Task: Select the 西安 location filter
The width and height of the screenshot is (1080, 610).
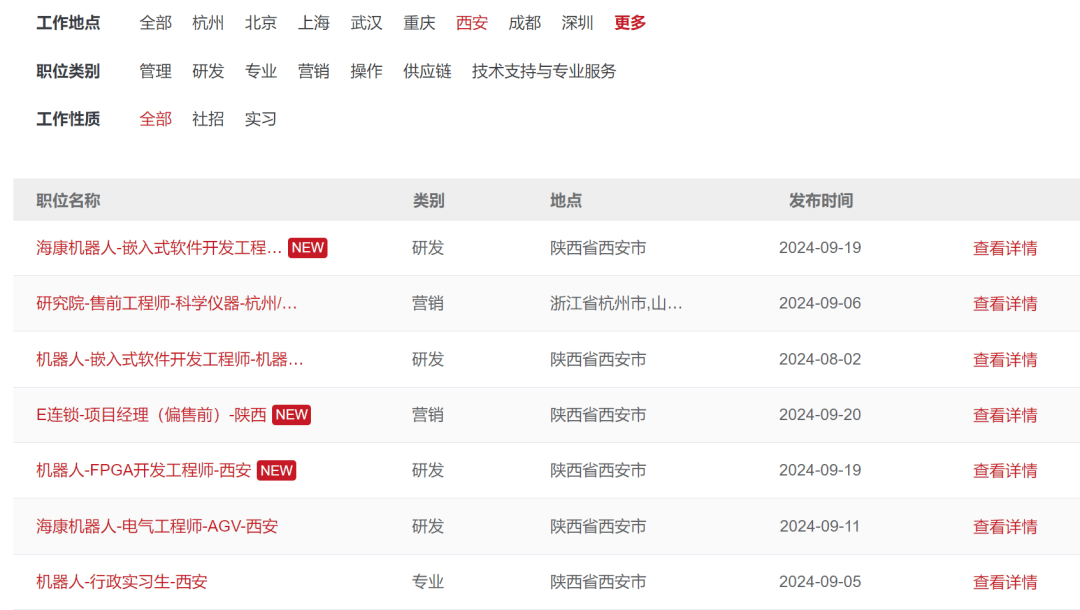Action: [472, 23]
